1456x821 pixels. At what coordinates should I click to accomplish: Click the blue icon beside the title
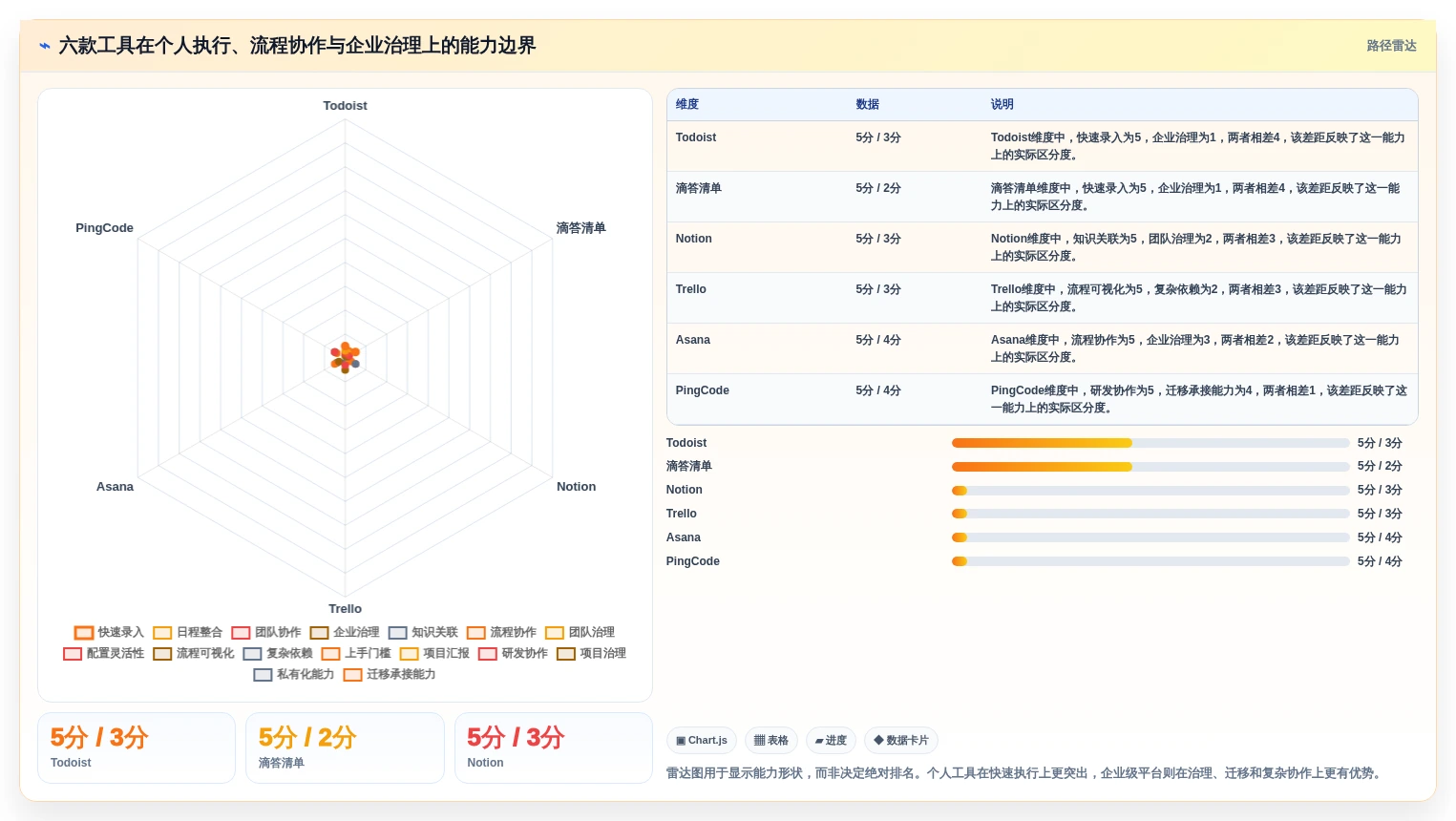coord(44,46)
